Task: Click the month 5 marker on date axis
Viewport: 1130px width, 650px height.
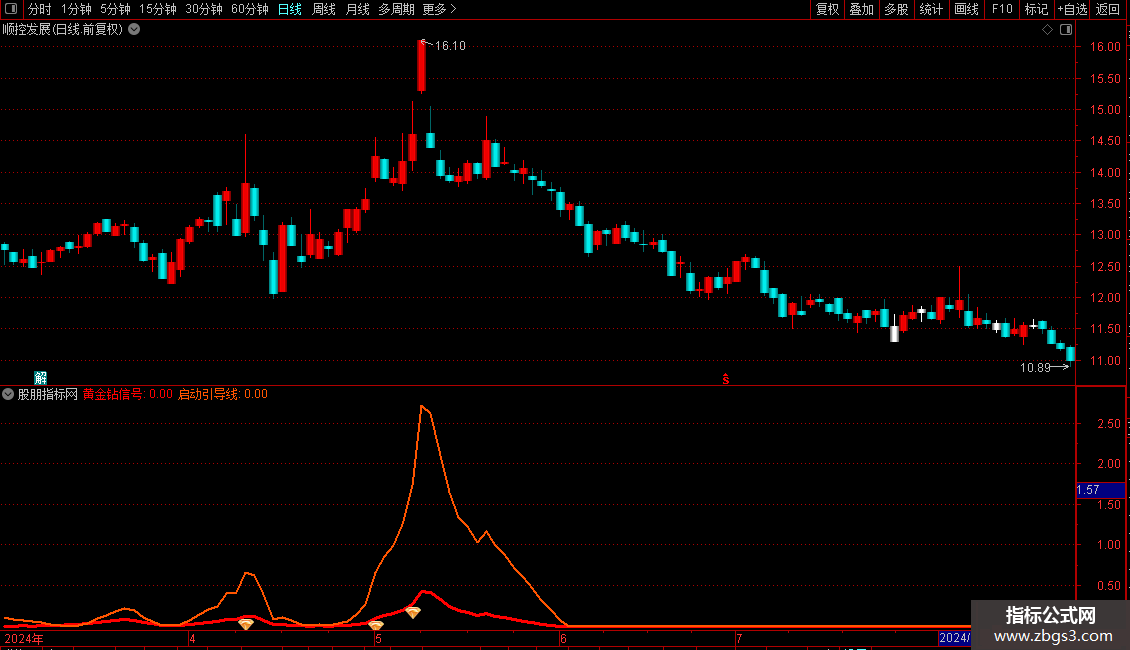Action: pos(378,638)
